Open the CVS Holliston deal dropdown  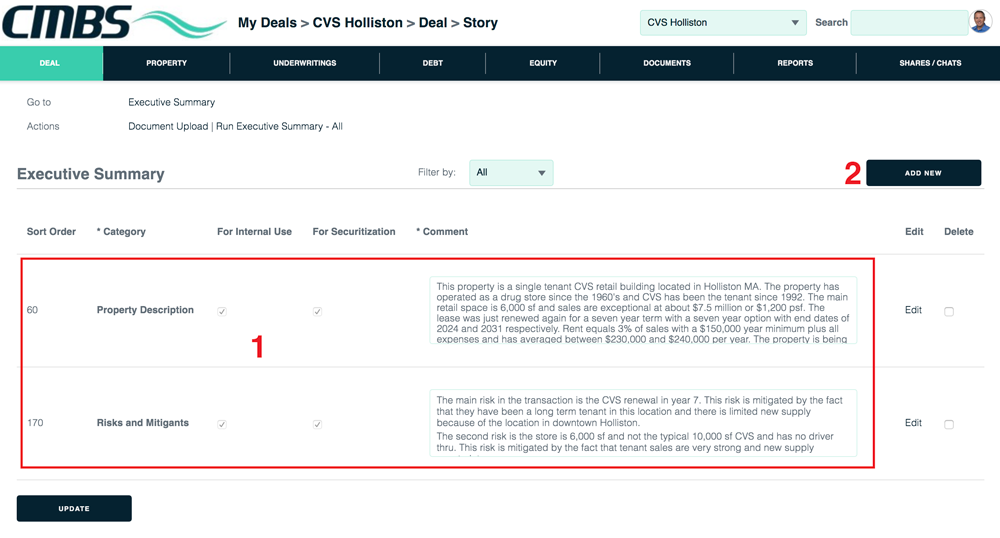723,22
